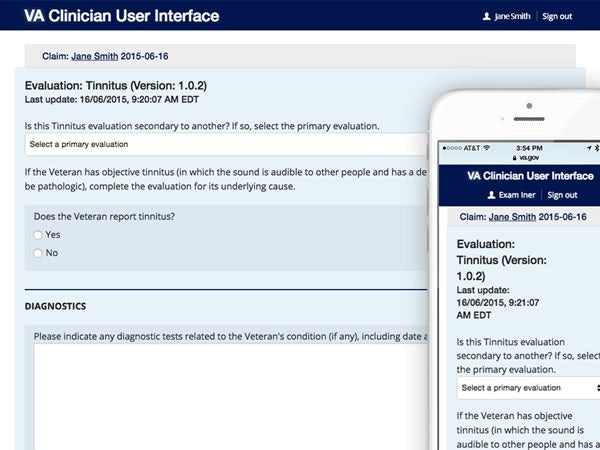Click the user icon beside Jane Smith

486,16
